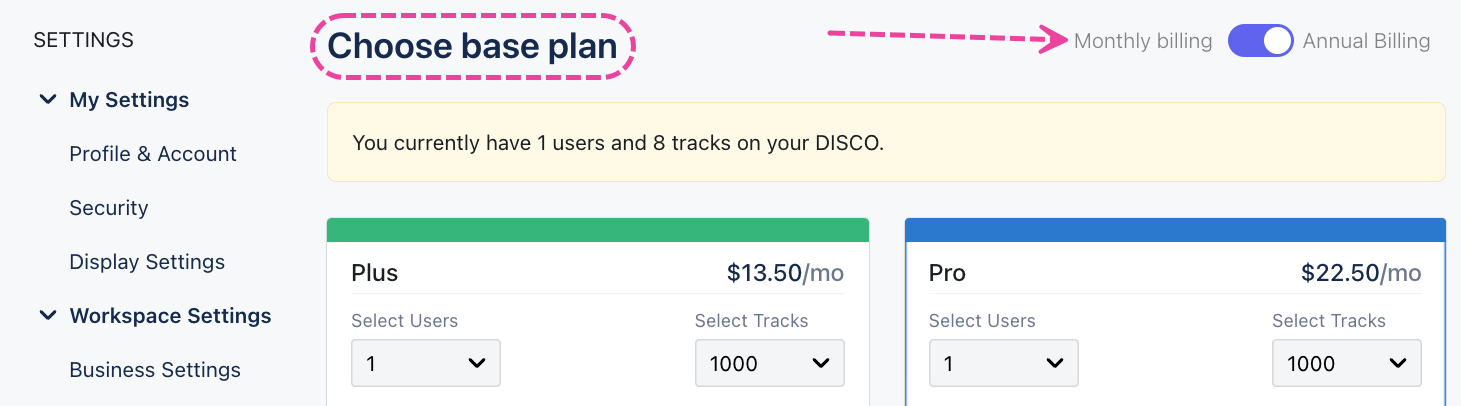Collapse the My Settings section chevron
Image resolution: width=1461 pixels, height=406 pixels.
(47, 100)
